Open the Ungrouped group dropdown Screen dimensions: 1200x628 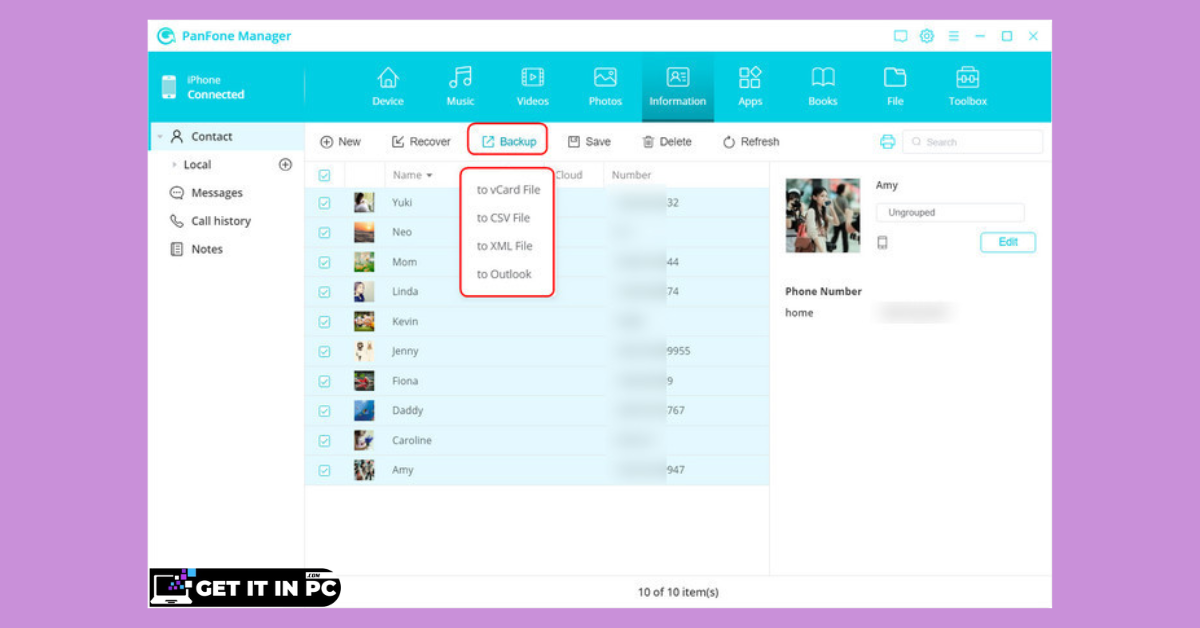click(950, 213)
